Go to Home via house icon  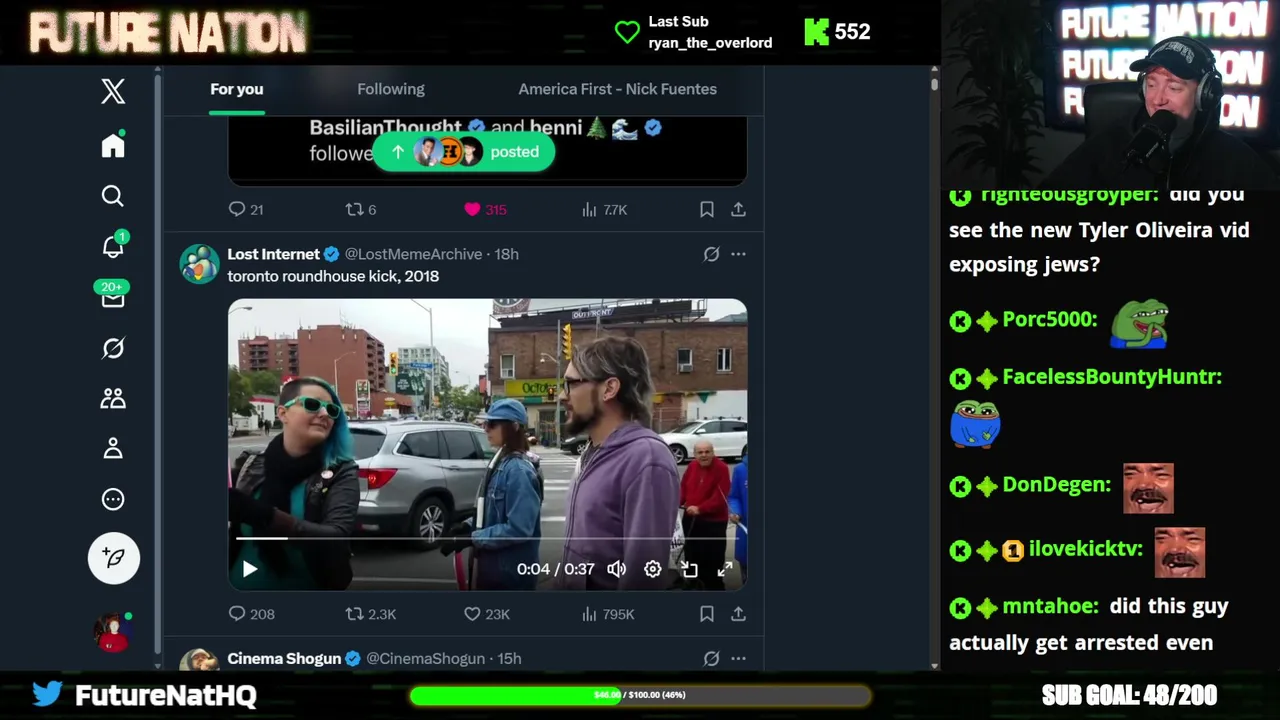coord(113,145)
